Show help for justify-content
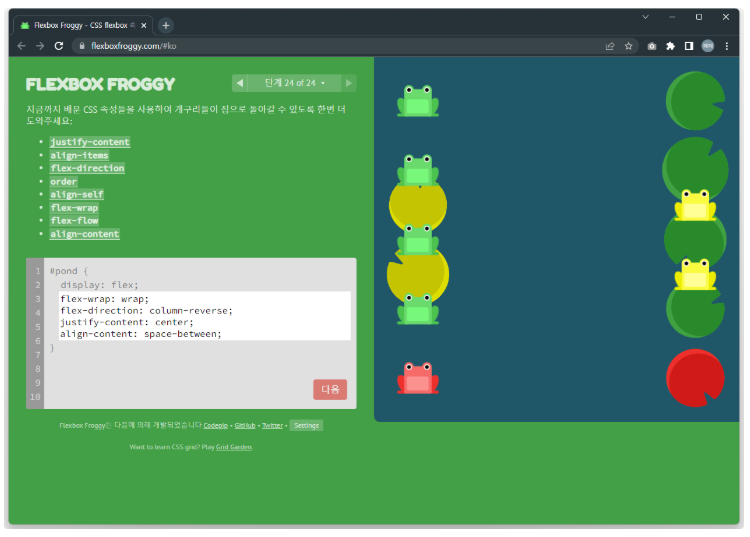The image size is (750, 537). click(90, 142)
